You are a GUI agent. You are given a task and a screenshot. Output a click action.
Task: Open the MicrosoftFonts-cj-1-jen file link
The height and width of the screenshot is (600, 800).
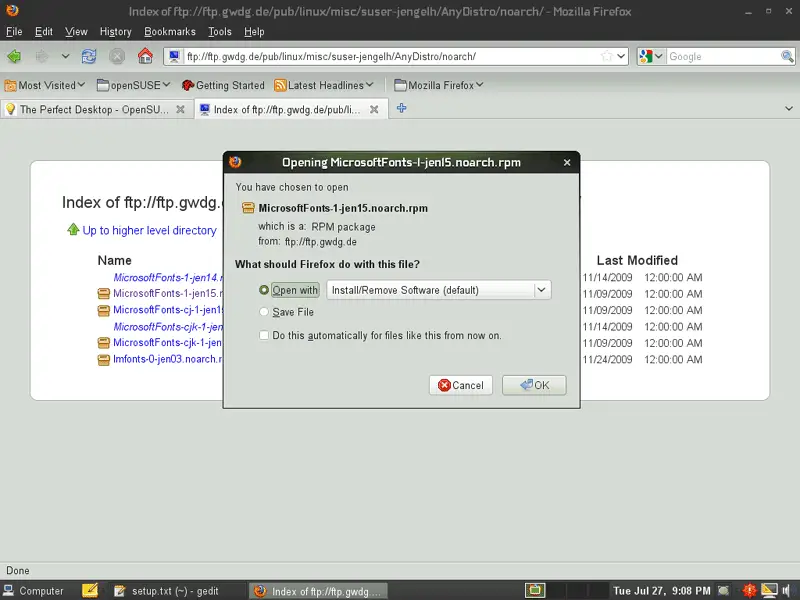pos(168,310)
